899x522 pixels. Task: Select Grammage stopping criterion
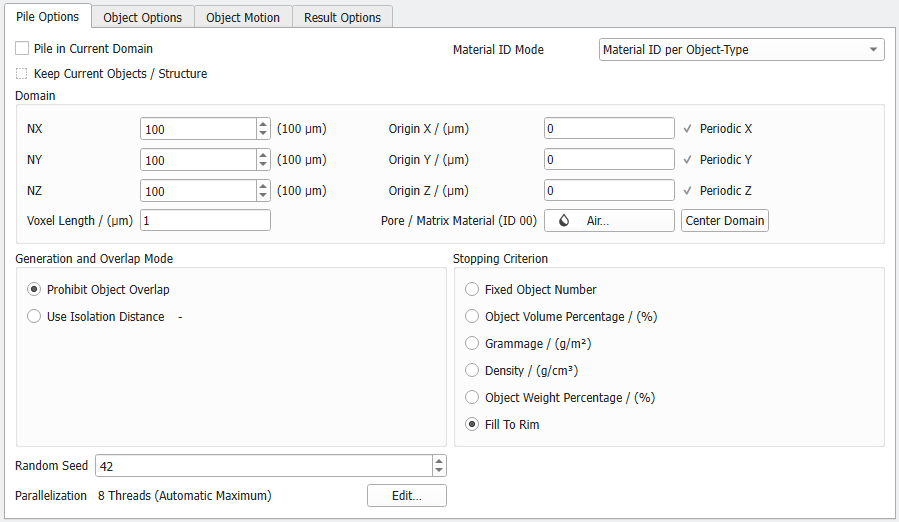[471, 344]
